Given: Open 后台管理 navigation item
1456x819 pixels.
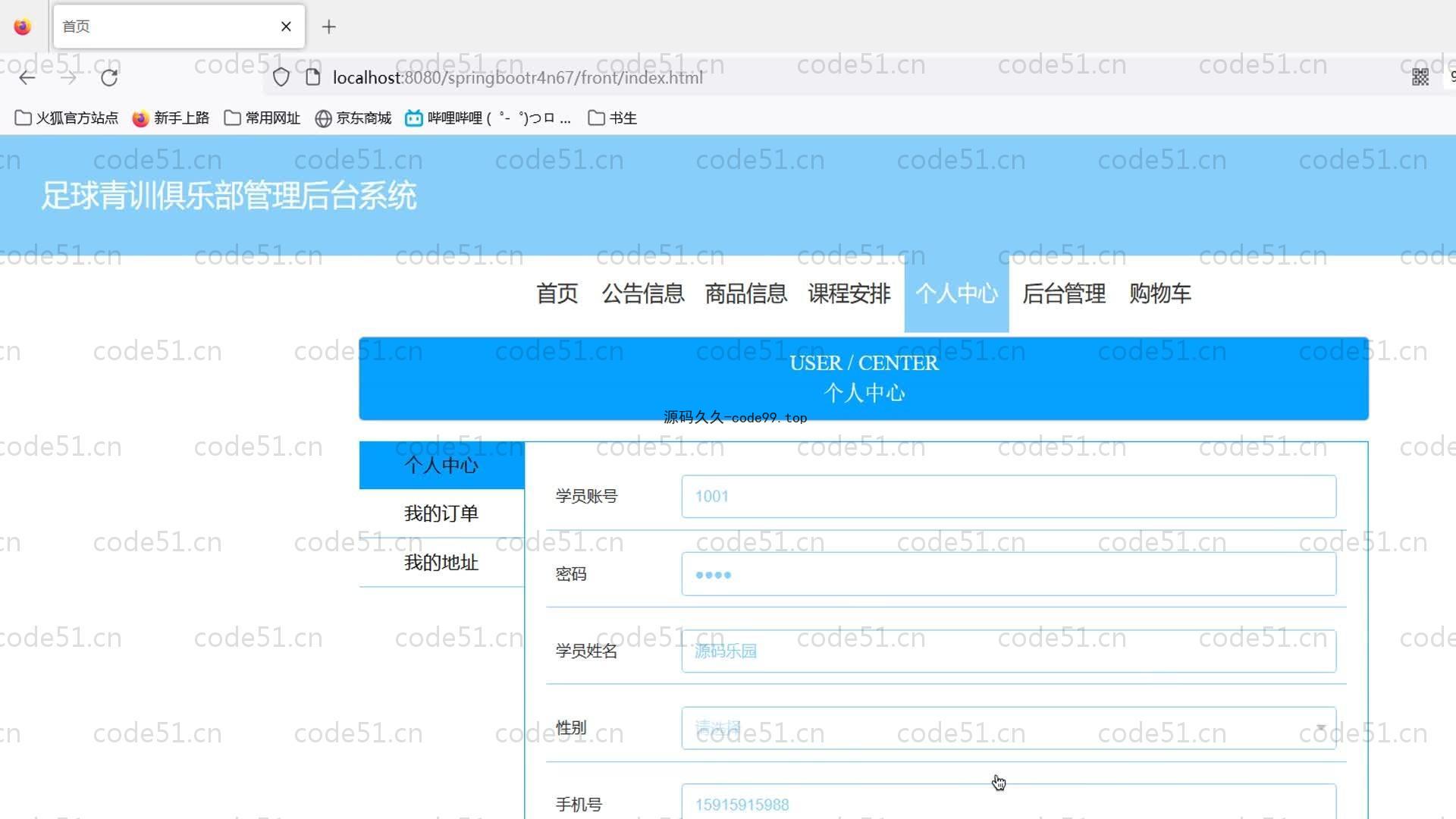Looking at the screenshot, I should pyautogui.click(x=1064, y=293).
